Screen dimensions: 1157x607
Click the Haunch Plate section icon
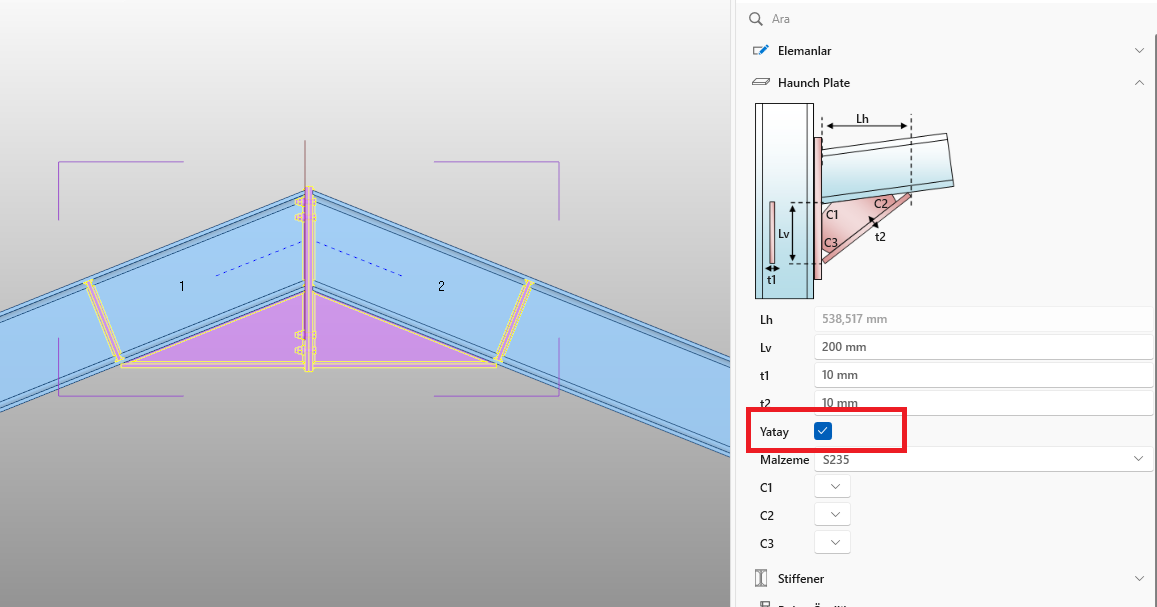[760, 83]
